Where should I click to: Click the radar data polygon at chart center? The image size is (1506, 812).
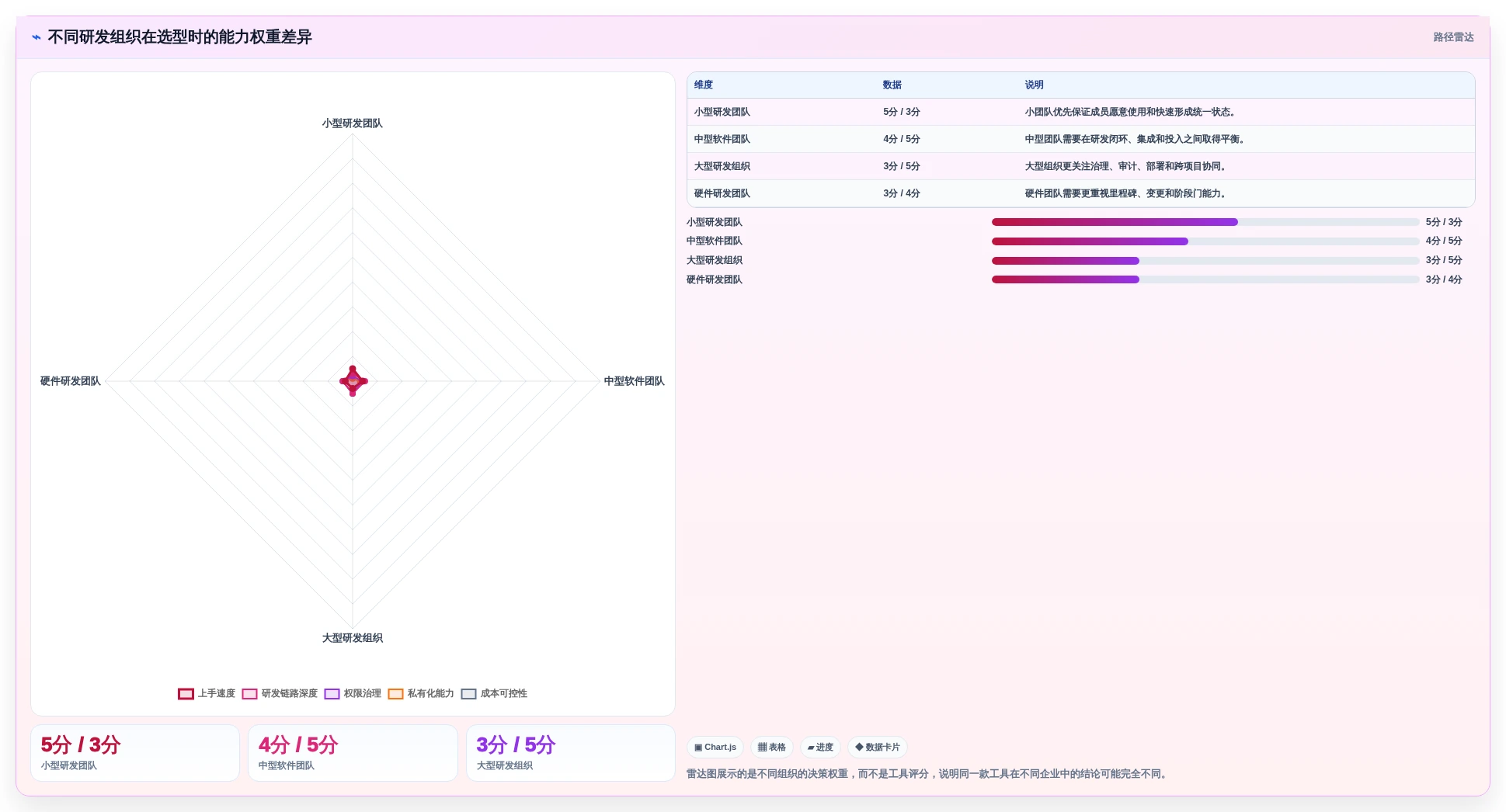coord(353,381)
